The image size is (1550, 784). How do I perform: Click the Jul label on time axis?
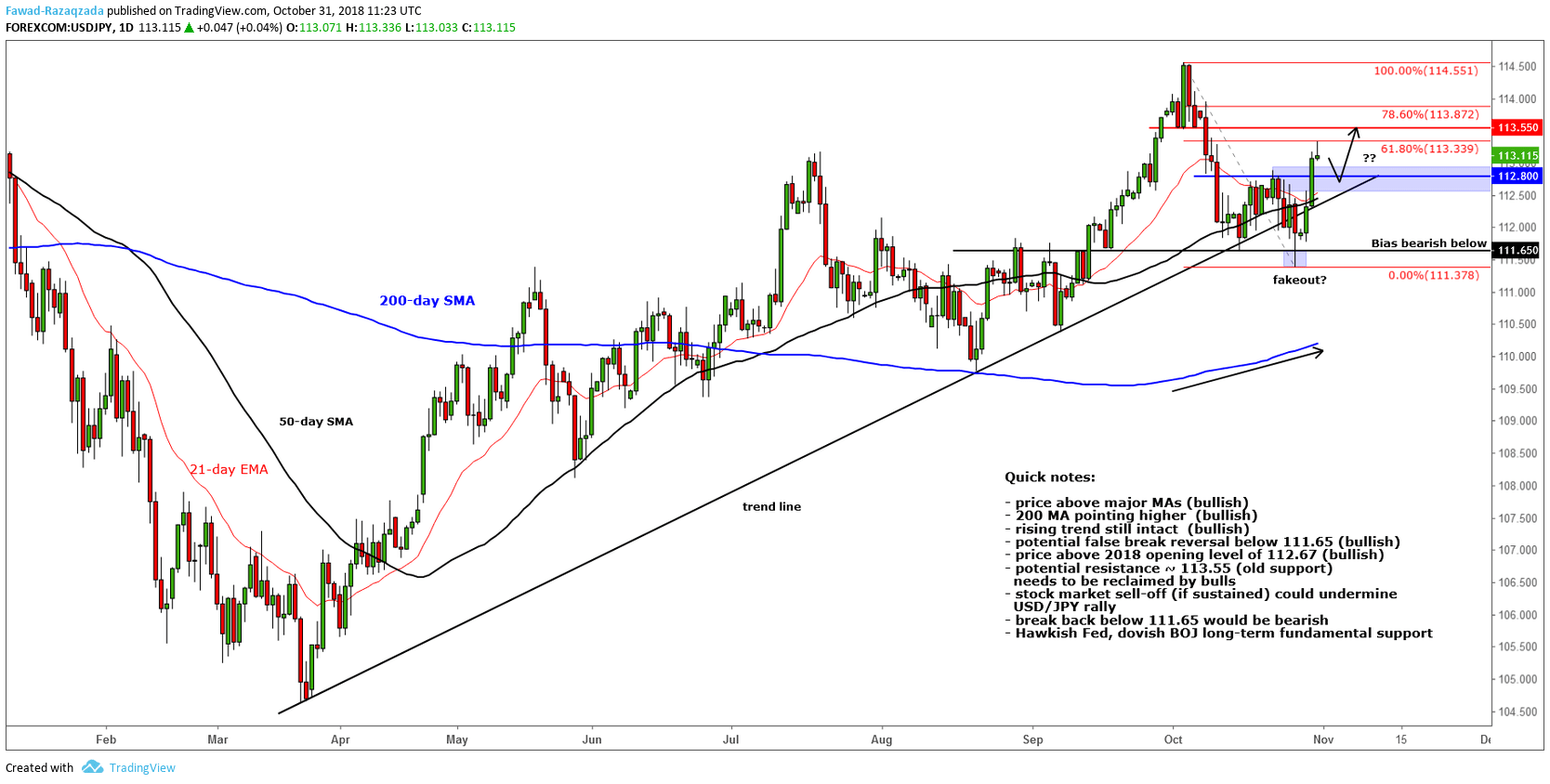click(731, 739)
